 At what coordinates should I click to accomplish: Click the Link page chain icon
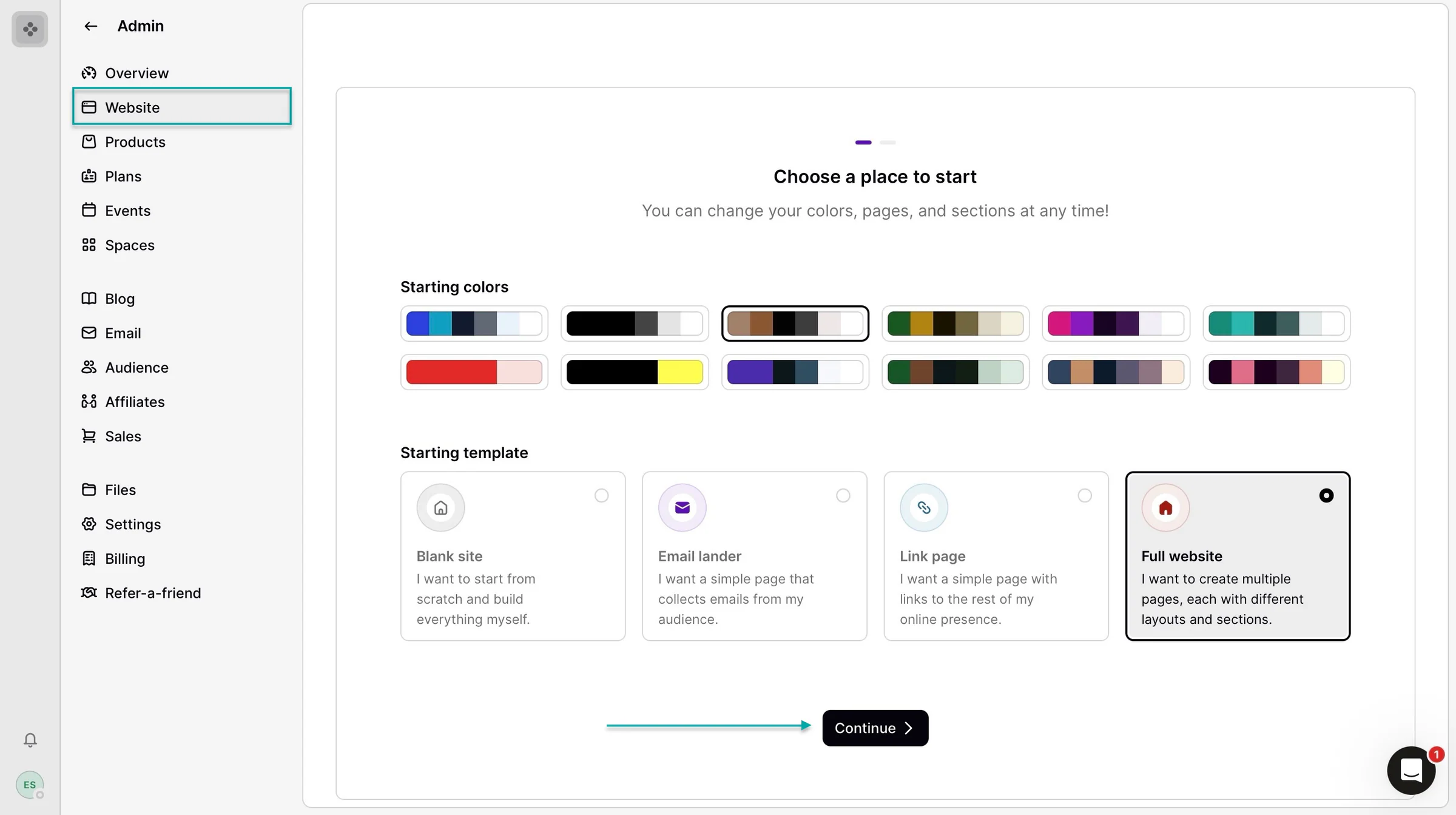coord(924,507)
